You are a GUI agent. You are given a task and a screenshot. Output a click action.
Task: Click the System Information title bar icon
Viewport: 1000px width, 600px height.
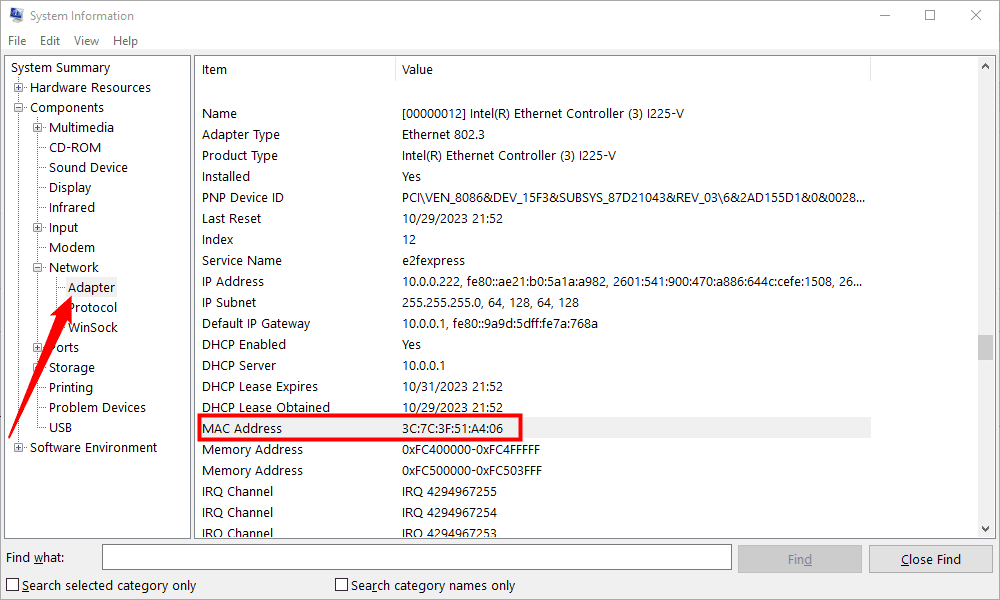[x=14, y=15]
